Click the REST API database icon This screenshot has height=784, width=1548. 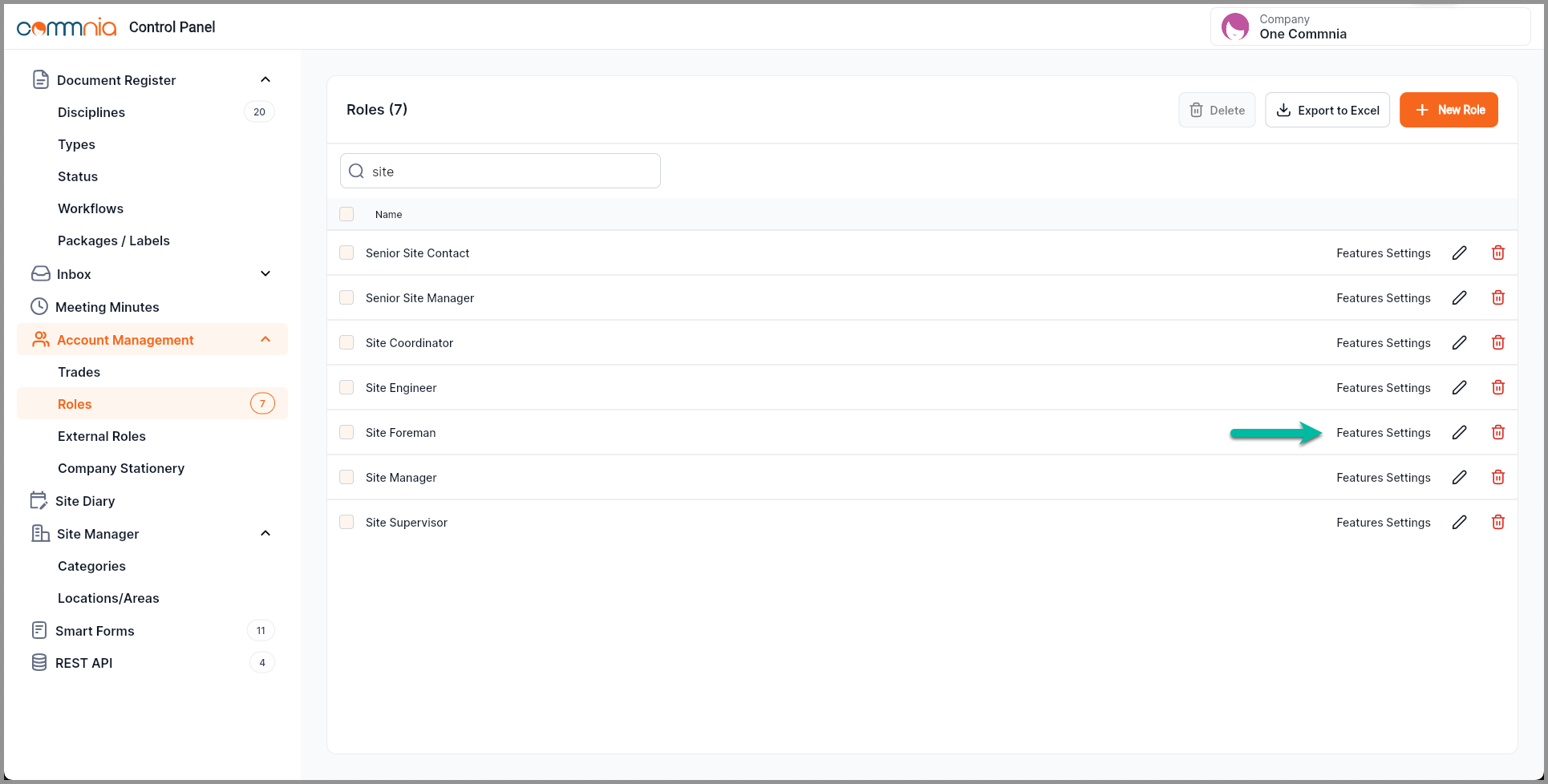38,662
